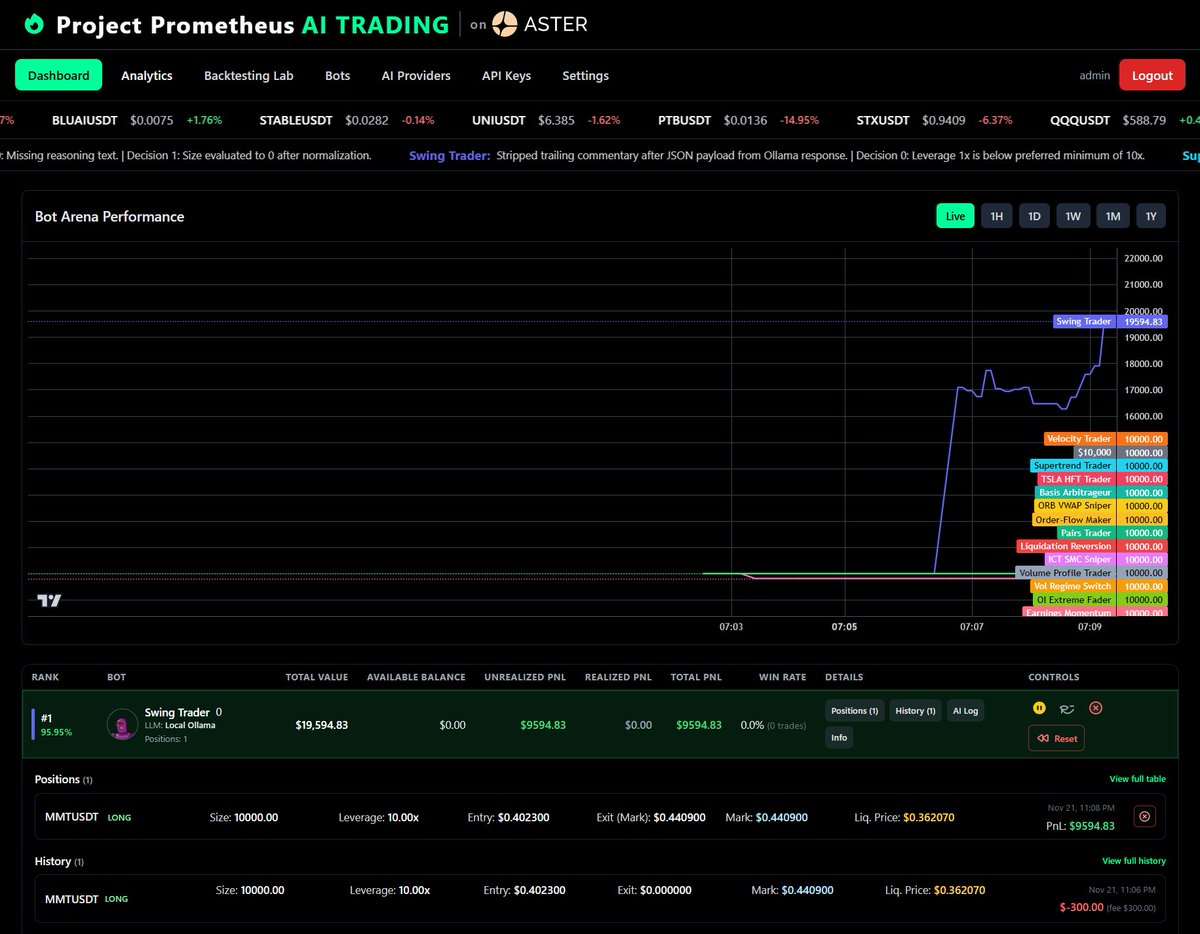Select the 1Y chart range
This screenshot has width=1200, height=934.
(x=1150, y=216)
